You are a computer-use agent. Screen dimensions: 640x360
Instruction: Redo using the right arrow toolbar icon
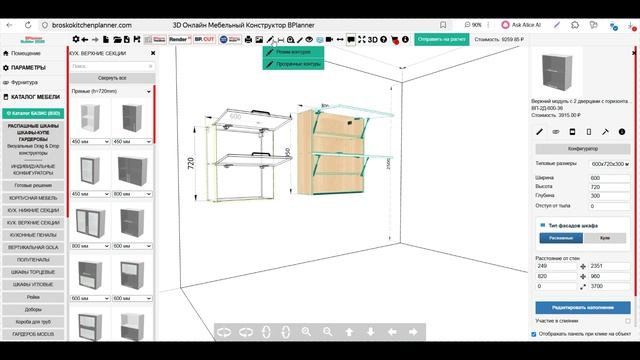click(95, 40)
